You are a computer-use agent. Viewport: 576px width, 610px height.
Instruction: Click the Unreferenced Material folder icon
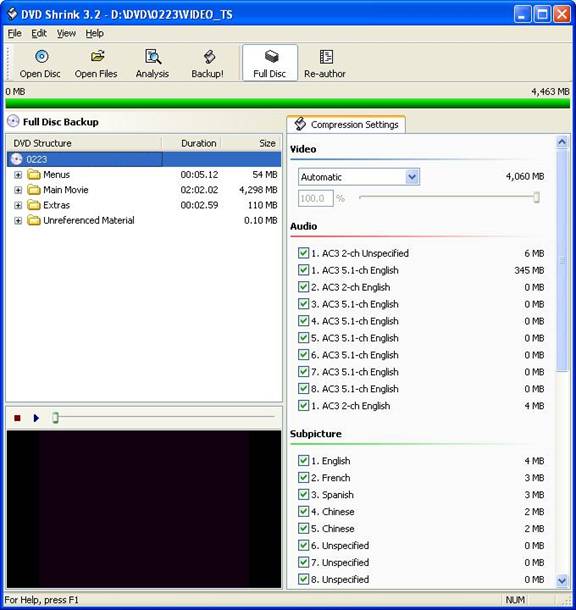tap(34, 220)
